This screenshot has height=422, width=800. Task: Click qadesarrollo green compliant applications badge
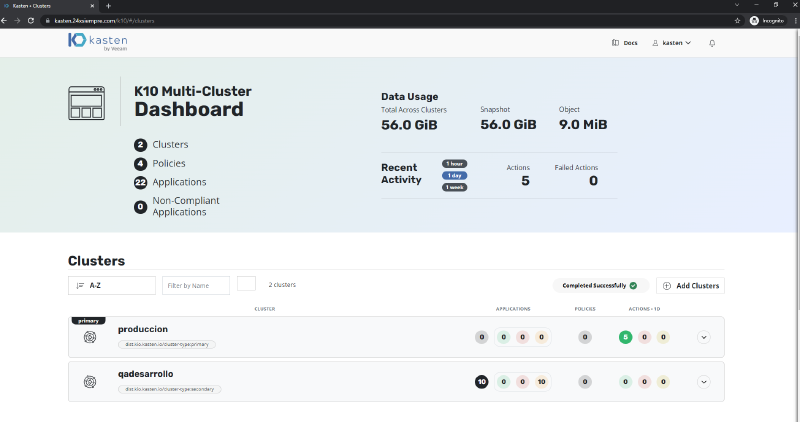pyautogui.click(x=504, y=382)
